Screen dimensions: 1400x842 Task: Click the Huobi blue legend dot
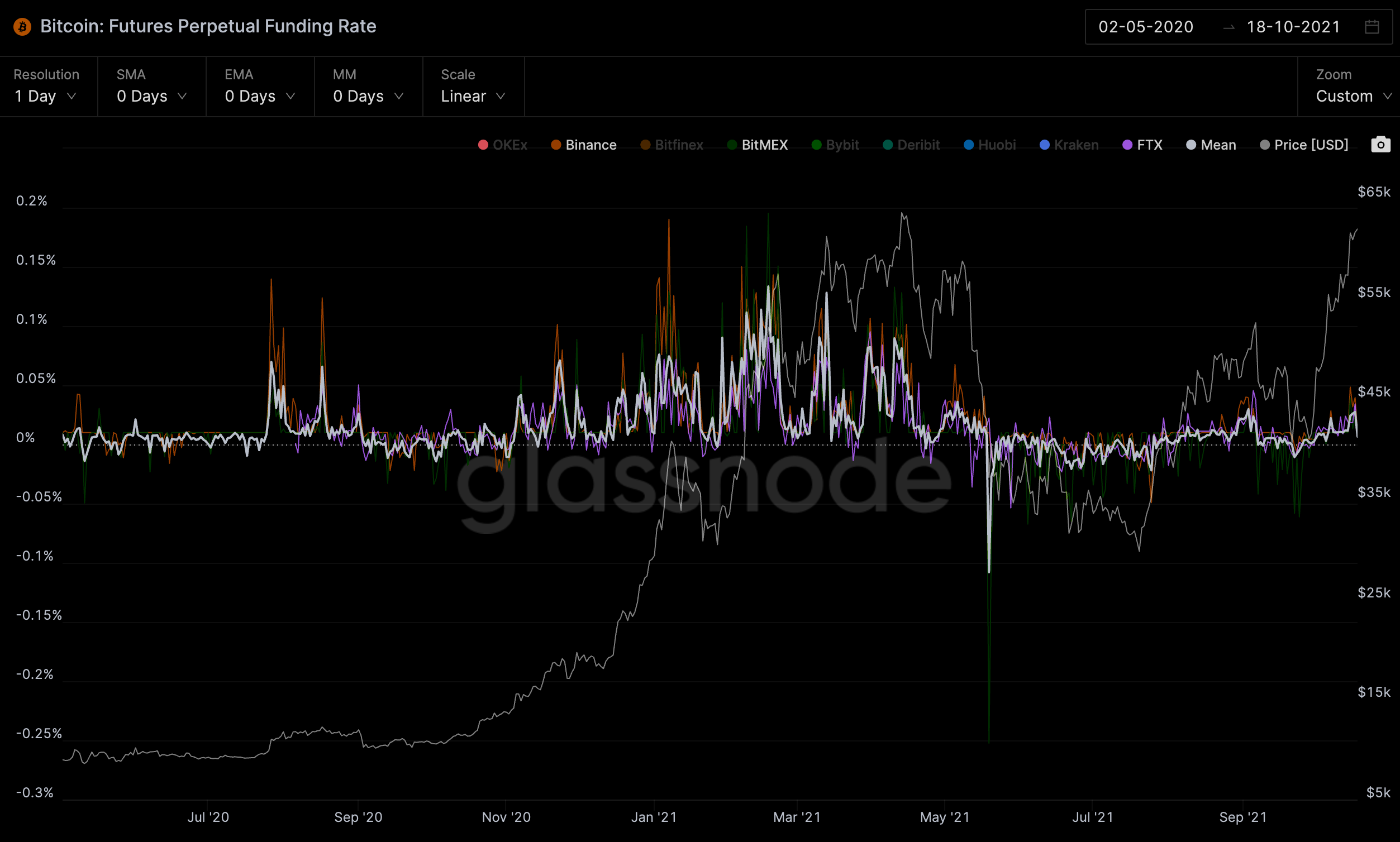point(969,145)
